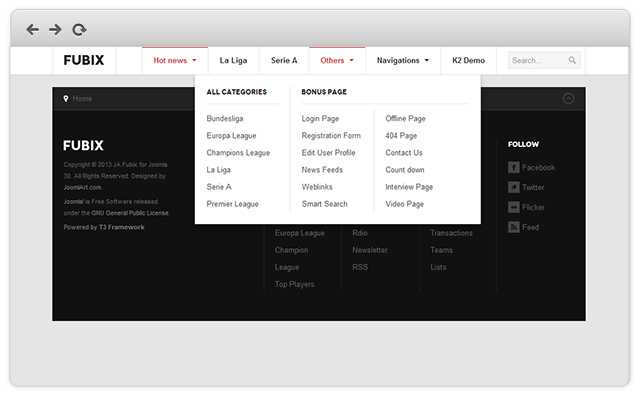Click the browser forward arrow

tap(55, 29)
